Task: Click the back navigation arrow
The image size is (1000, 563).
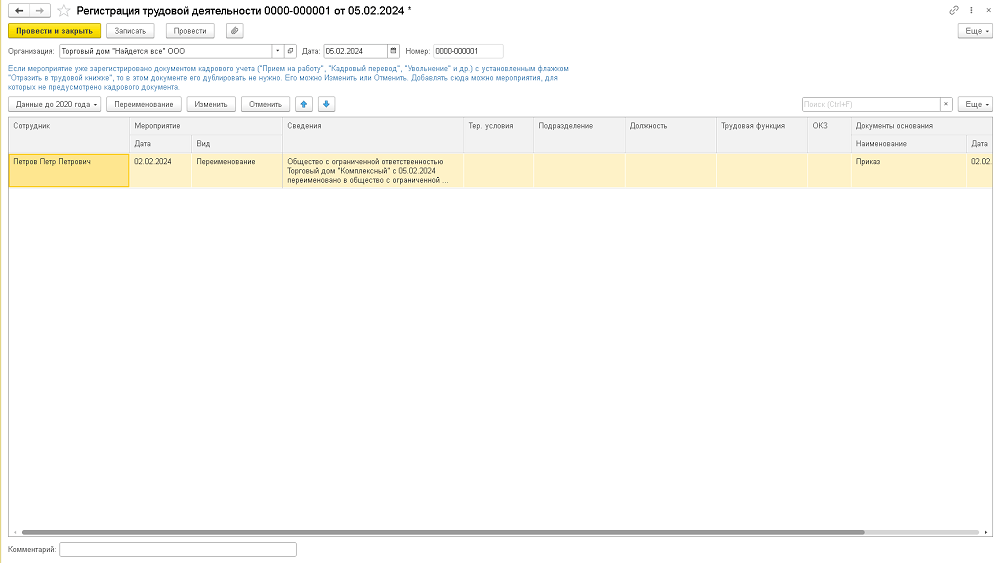Action: tap(18, 10)
